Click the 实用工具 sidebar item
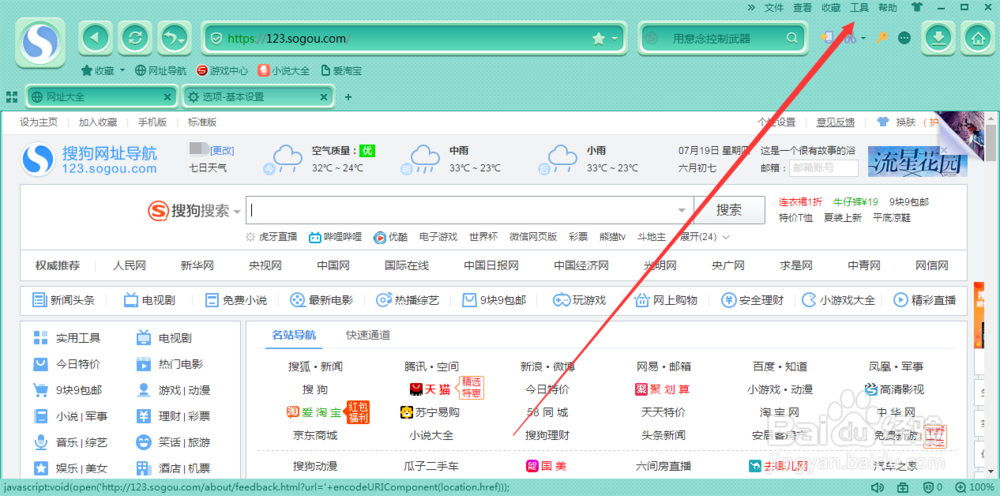The image size is (1000, 496). (67, 338)
